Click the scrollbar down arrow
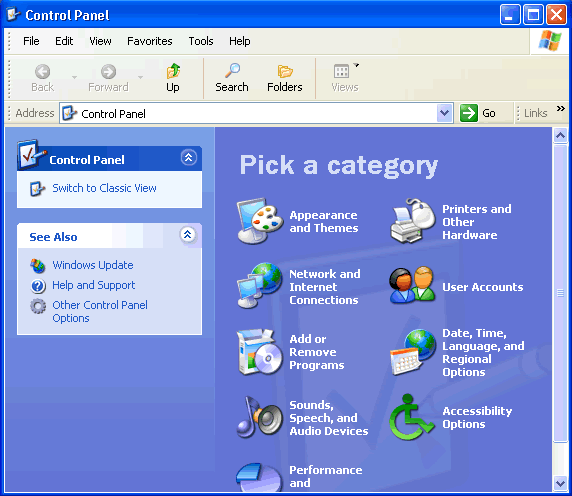 [560, 484]
